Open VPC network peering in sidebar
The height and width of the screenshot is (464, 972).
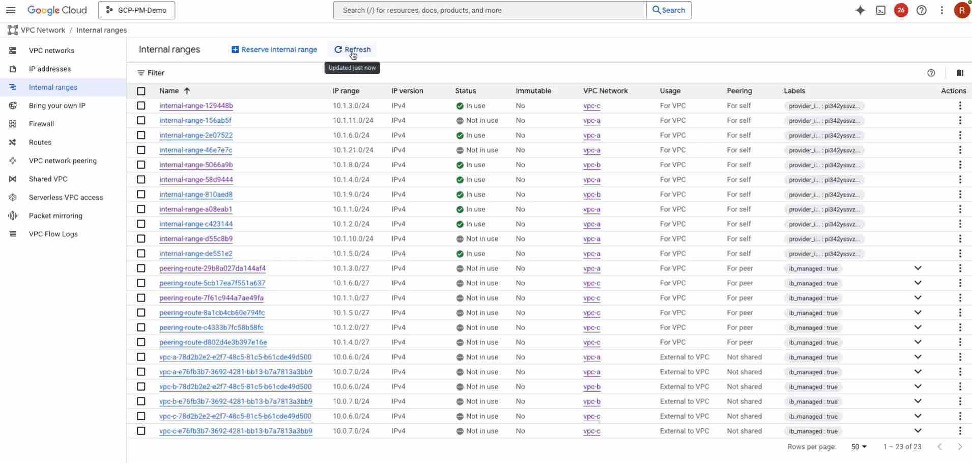[x=62, y=160]
